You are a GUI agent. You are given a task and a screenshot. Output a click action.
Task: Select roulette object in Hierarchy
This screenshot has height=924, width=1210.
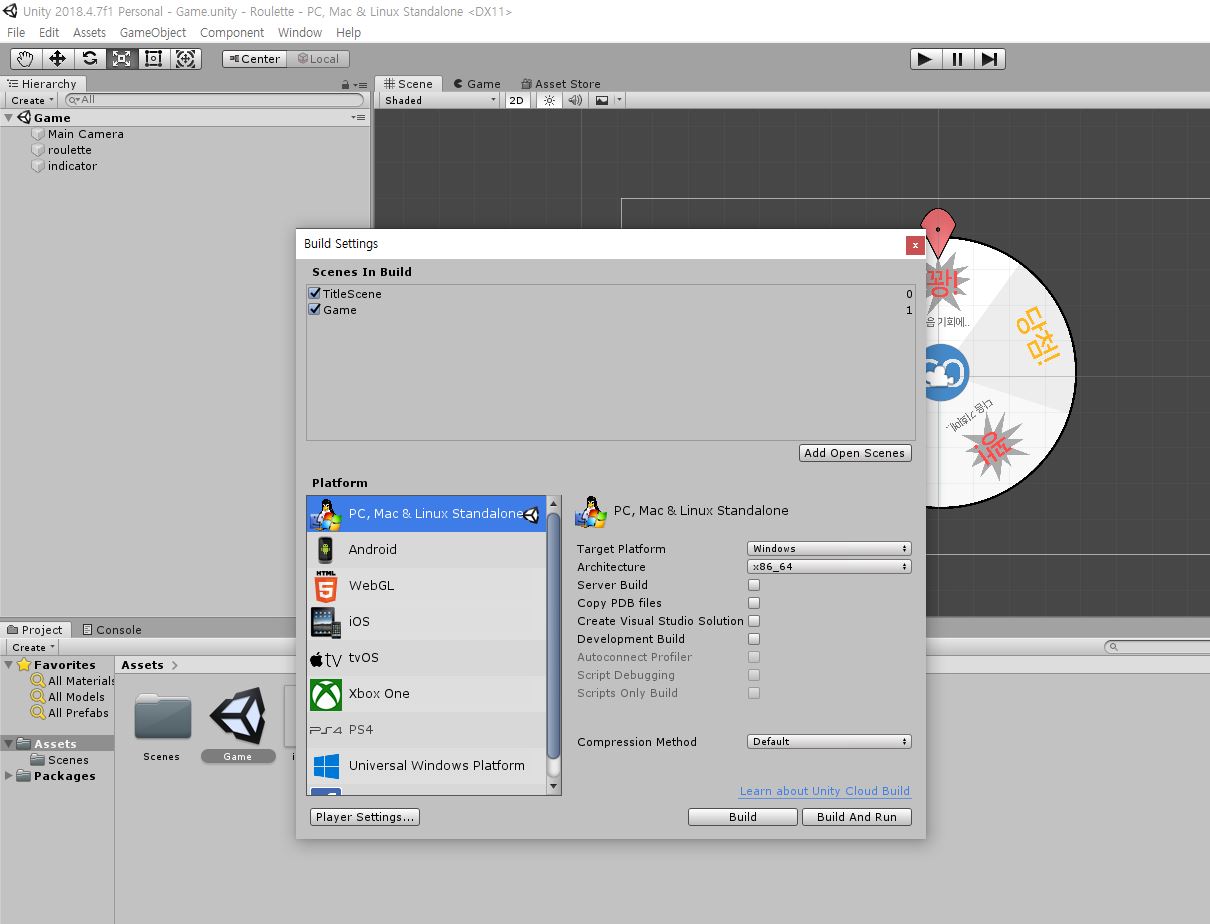click(70, 150)
